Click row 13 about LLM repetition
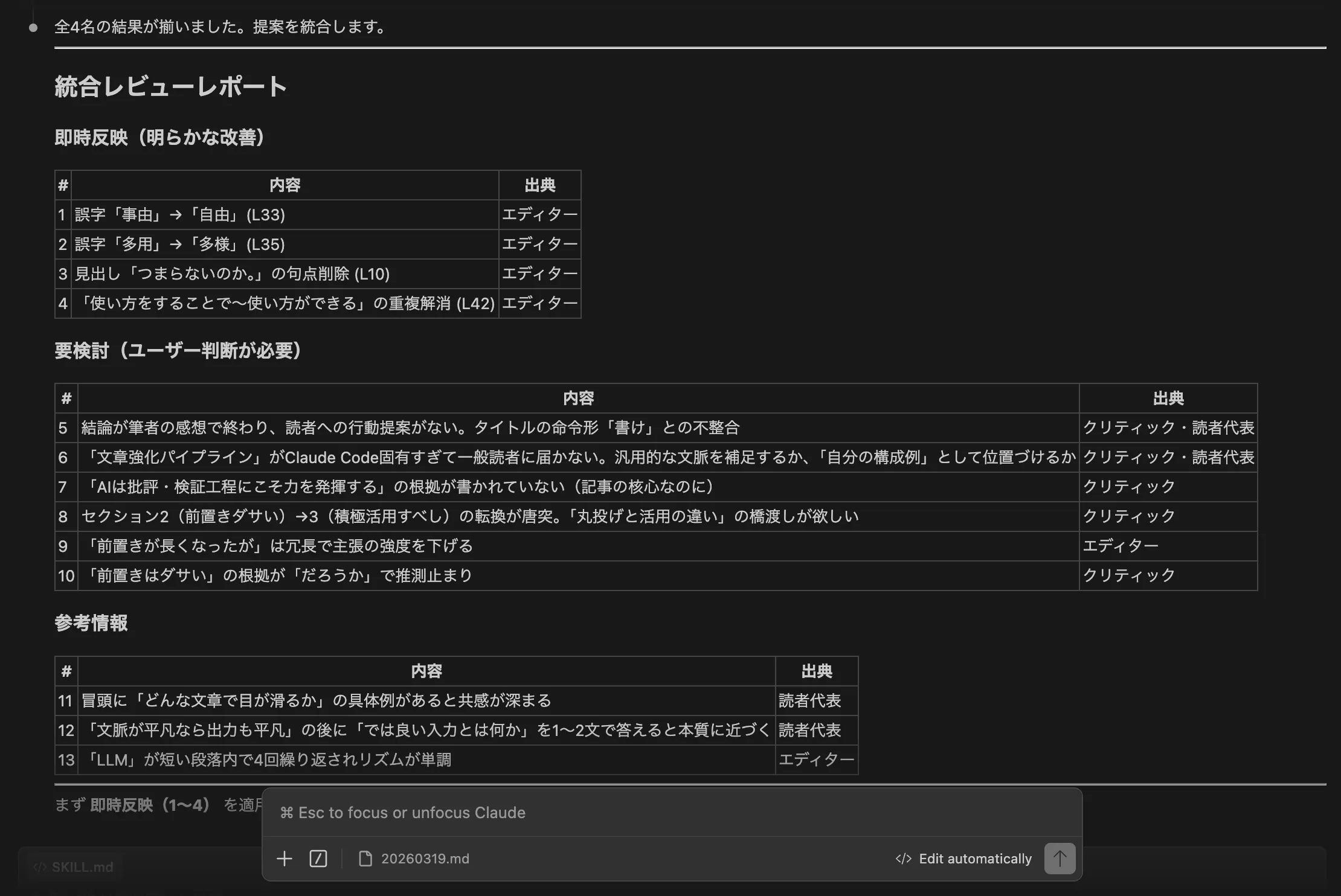The height and width of the screenshot is (896, 1341). coord(270,760)
